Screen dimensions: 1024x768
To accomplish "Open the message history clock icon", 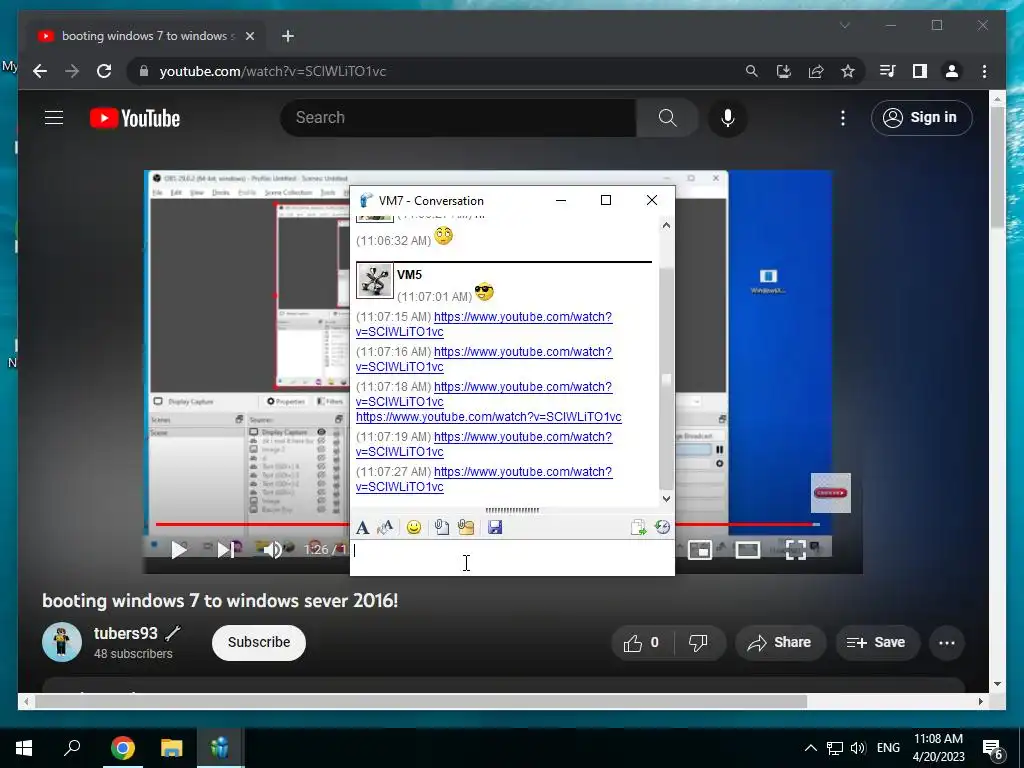I will 662,527.
